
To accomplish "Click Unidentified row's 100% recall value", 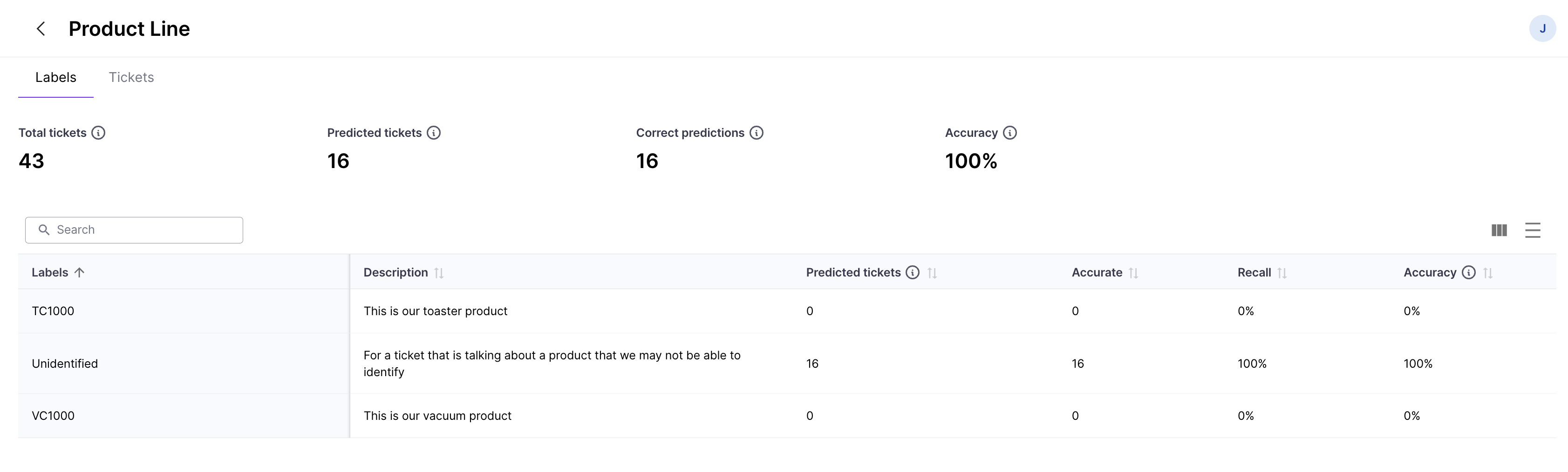I will point(1252,364).
